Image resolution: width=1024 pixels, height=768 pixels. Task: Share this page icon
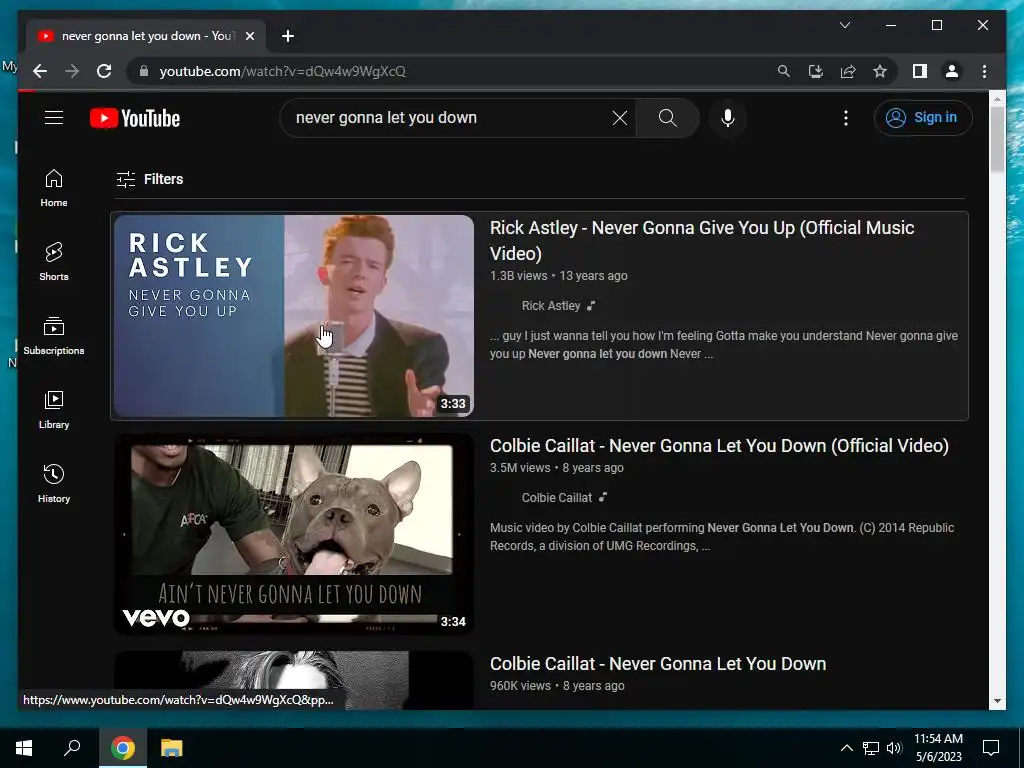[848, 71]
